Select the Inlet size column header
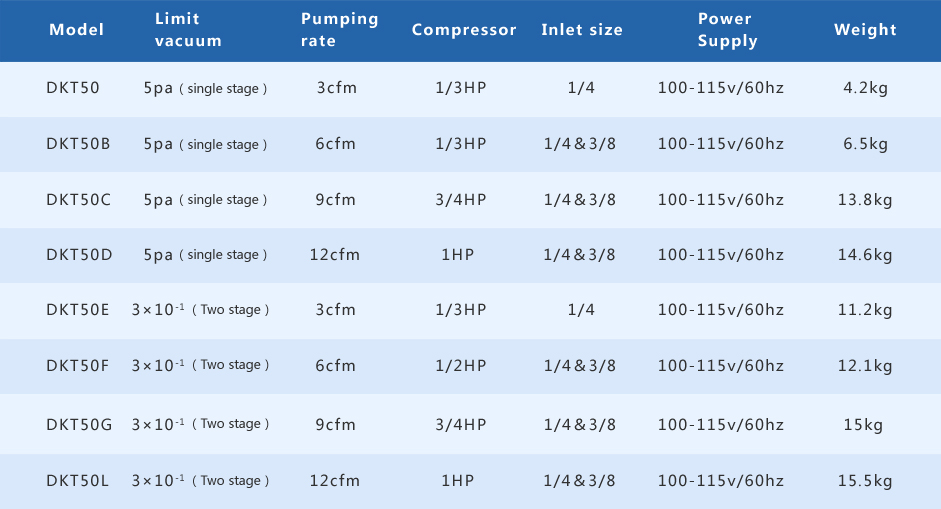This screenshot has height=509, width=941. pos(582,30)
